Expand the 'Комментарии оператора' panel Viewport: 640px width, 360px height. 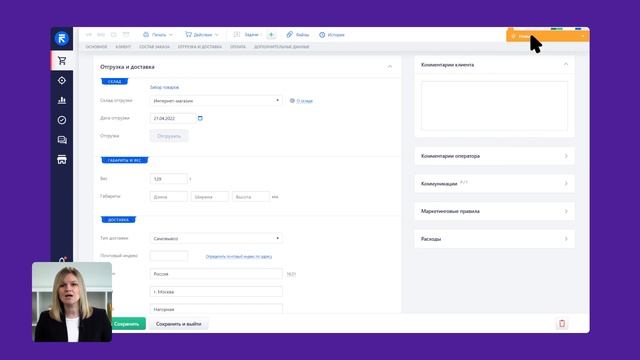tap(494, 156)
